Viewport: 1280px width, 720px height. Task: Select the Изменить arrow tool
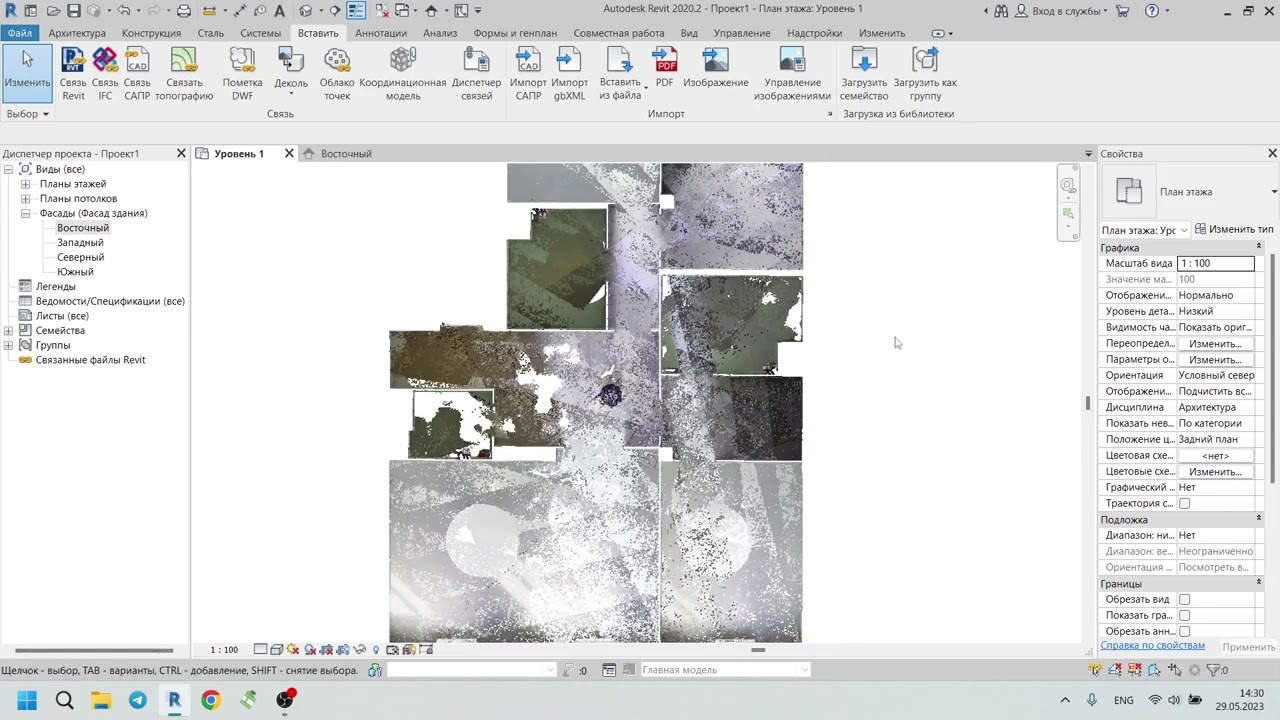pyautogui.click(x=27, y=72)
